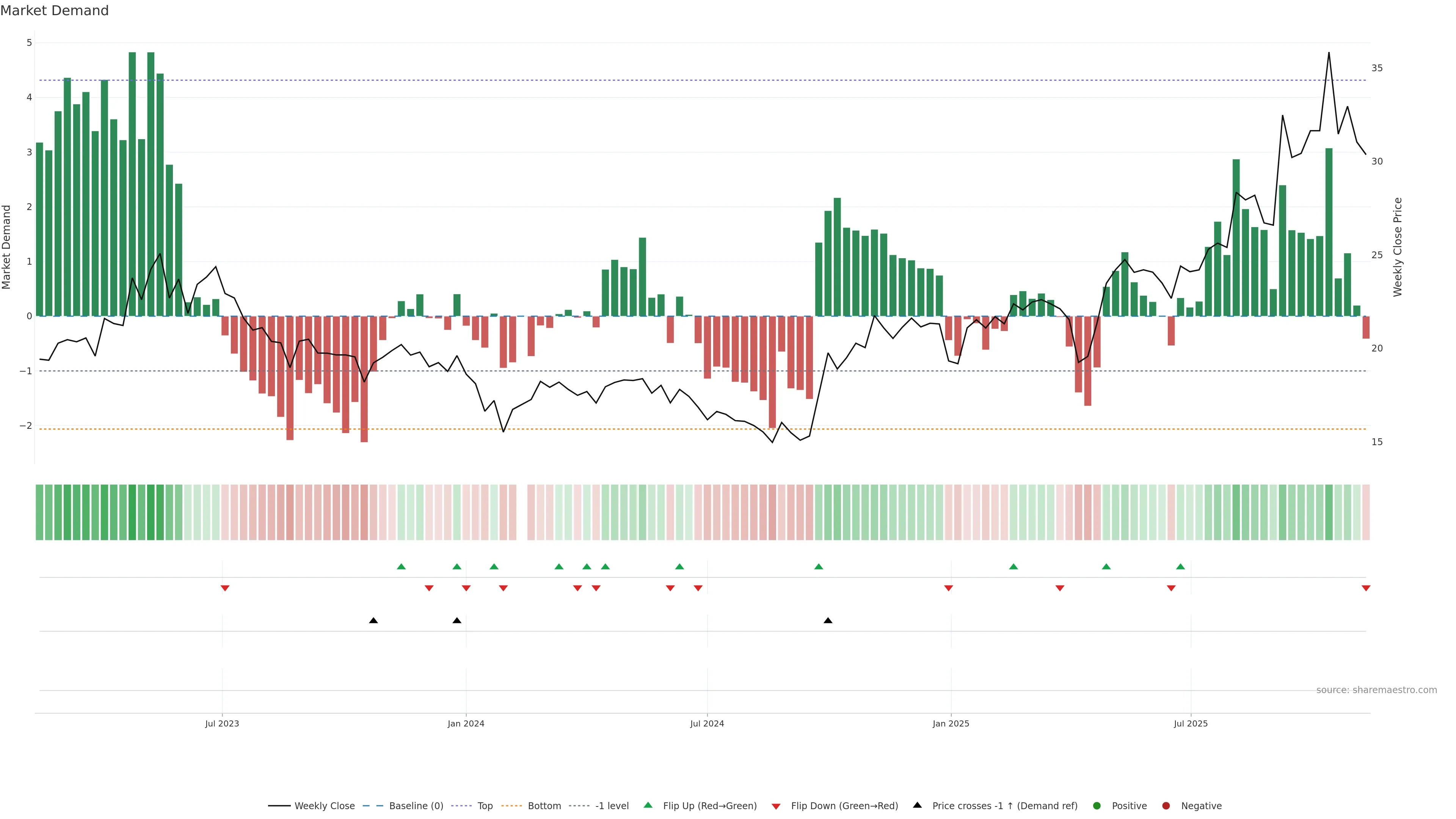Click the -1 level legend item

(x=612, y=806)
